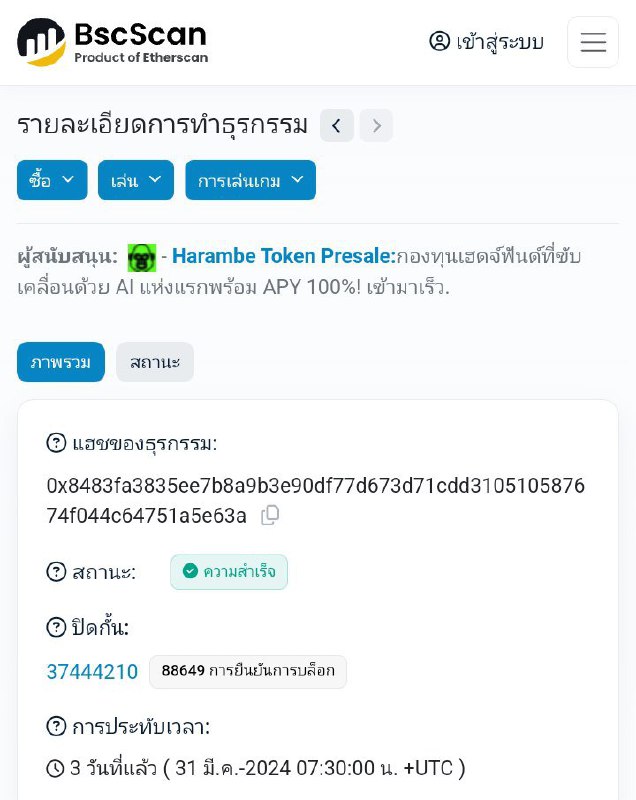Click help icon beside การประทับเวลา label
The height and width of the screenshot is (800, 636).
57,727
